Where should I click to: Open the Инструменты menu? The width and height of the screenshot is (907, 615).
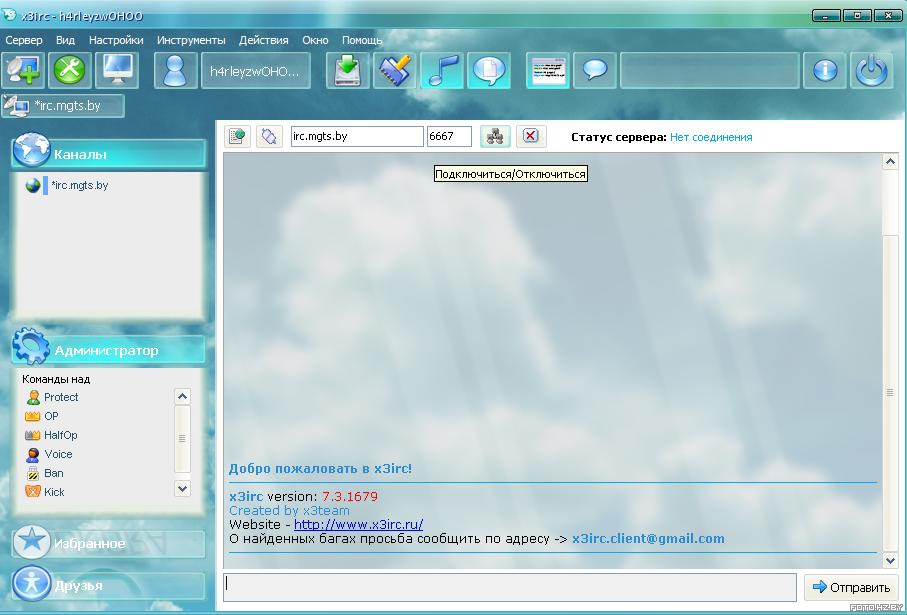click(191, 40)
